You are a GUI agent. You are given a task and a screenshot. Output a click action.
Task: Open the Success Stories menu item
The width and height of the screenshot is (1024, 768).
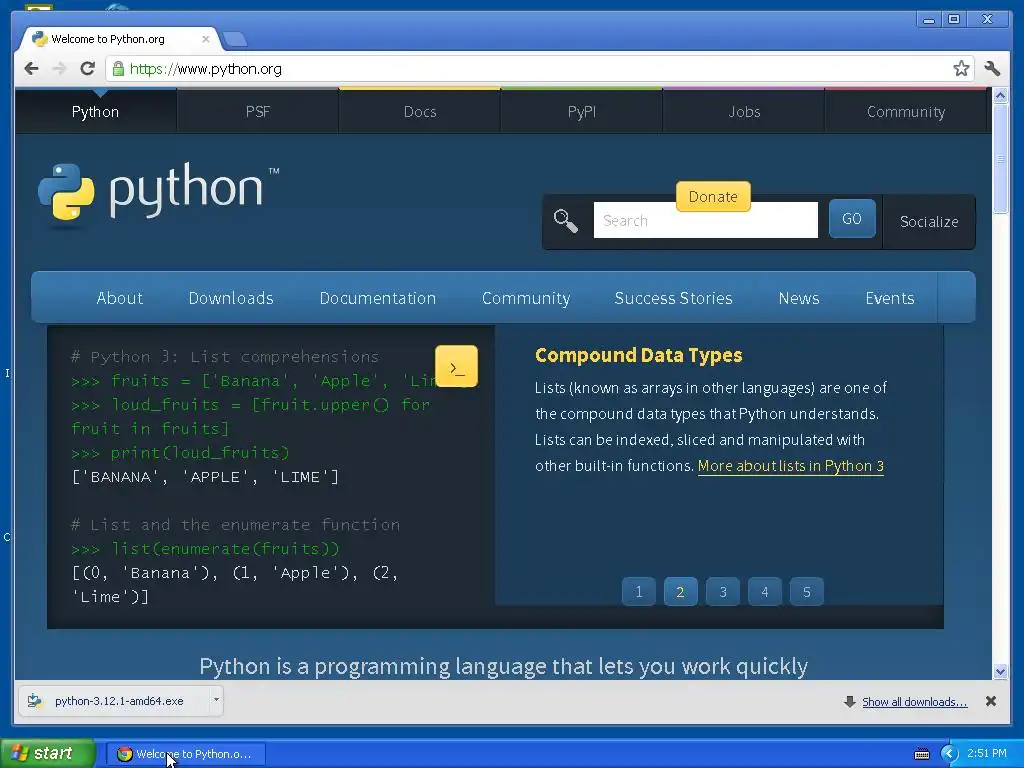[x=673, y=298]
